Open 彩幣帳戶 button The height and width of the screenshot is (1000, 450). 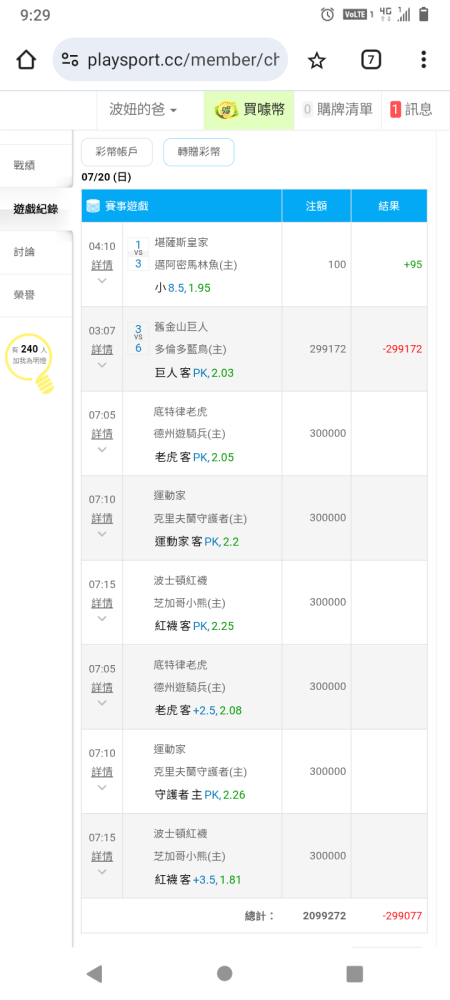pyautogui.click(x=117, y=152)
